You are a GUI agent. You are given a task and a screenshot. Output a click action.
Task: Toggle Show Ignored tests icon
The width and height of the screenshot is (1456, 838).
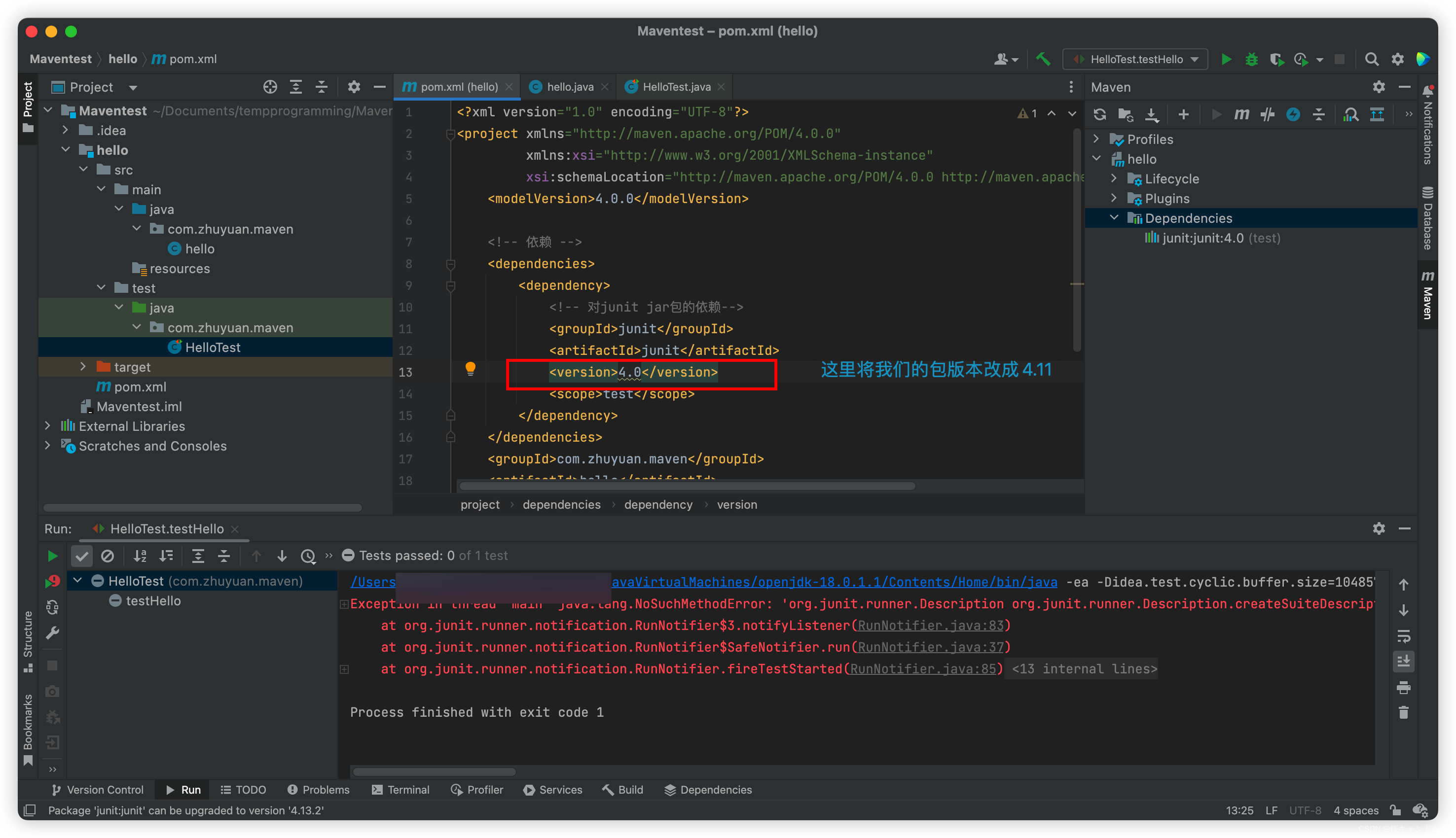tap(107, 556)
